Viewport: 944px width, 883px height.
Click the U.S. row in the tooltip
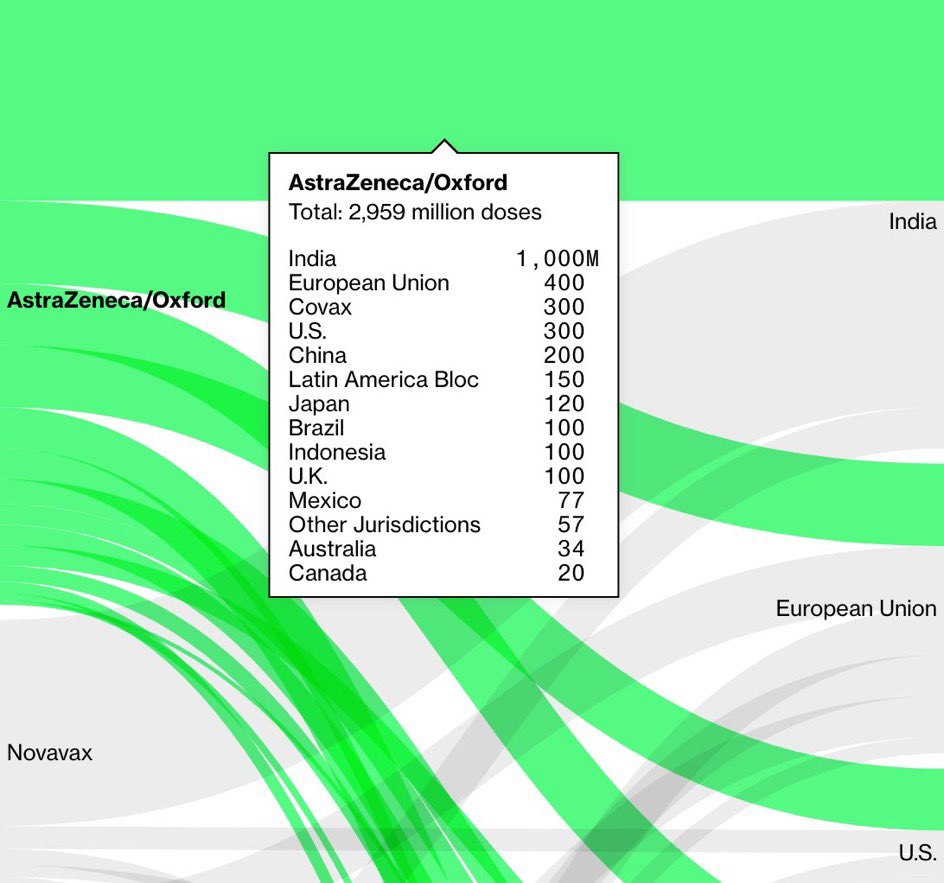pos(444,331)
